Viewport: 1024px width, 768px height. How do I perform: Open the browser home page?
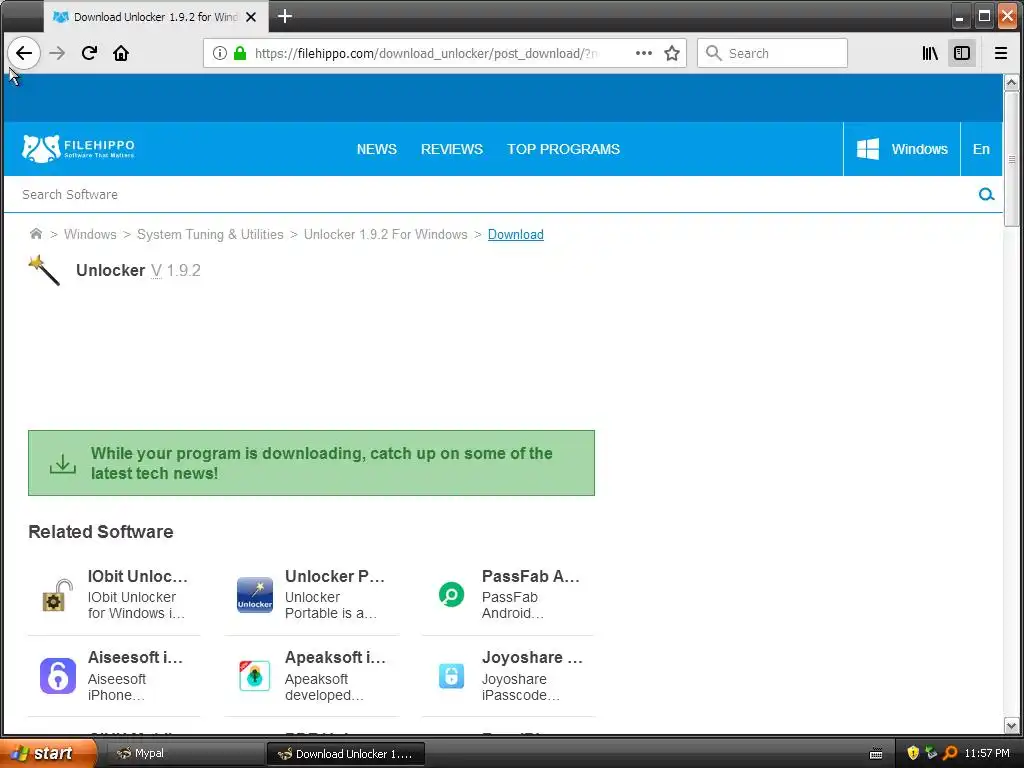coord(121,53)
